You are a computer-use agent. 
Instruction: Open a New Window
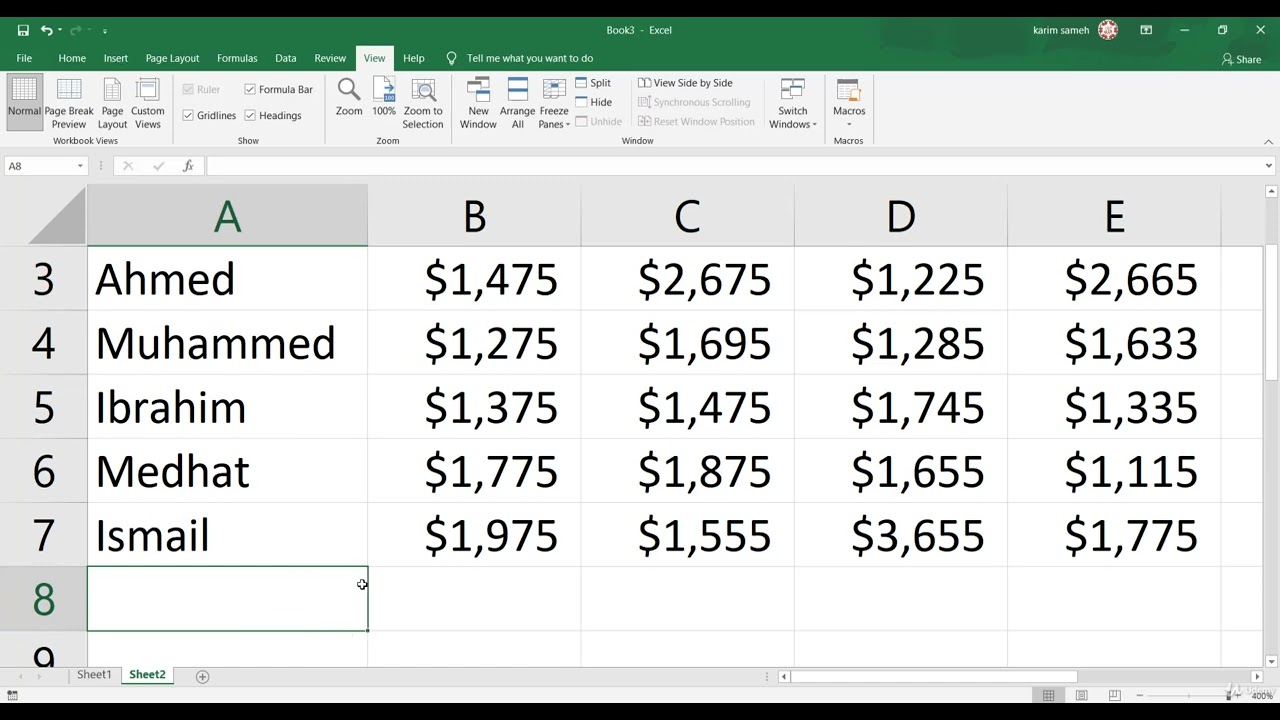tap(478, 104)
